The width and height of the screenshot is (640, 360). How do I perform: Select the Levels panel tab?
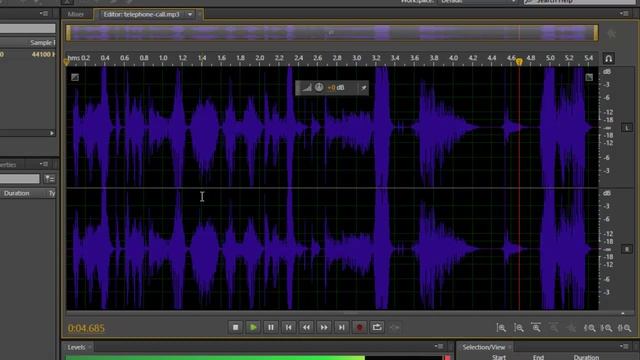pos(76,347)
